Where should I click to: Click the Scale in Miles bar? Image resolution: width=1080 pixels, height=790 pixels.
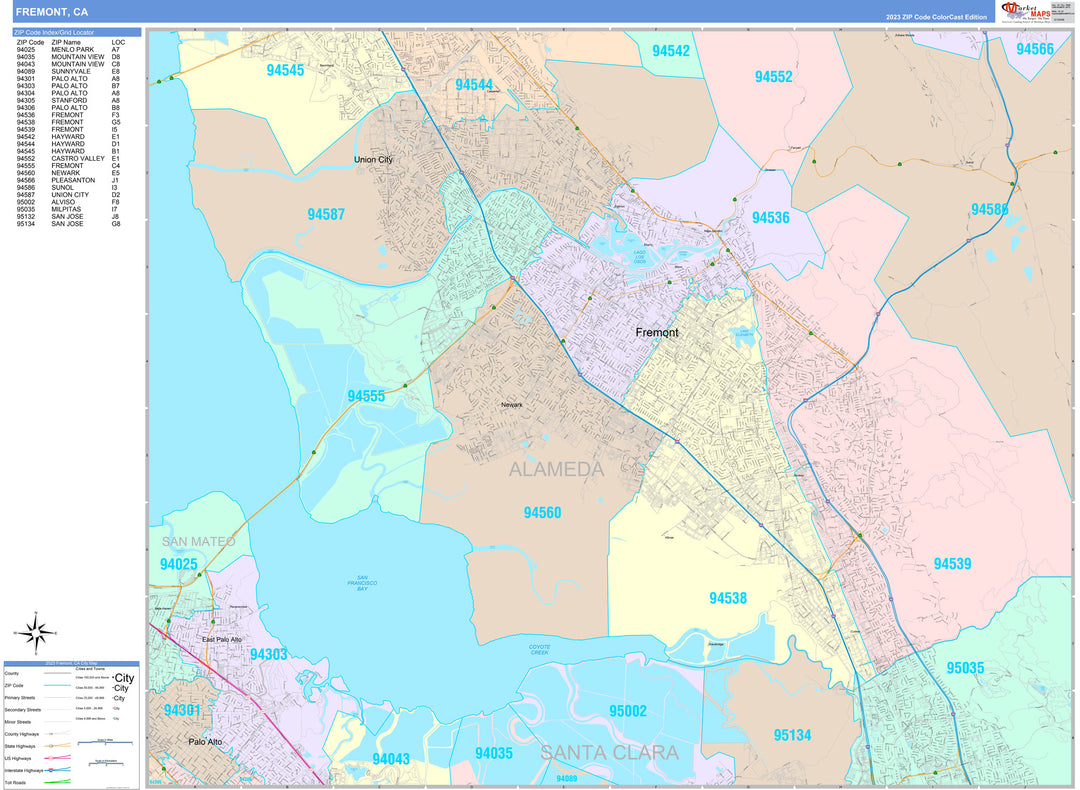coord(105,742)
